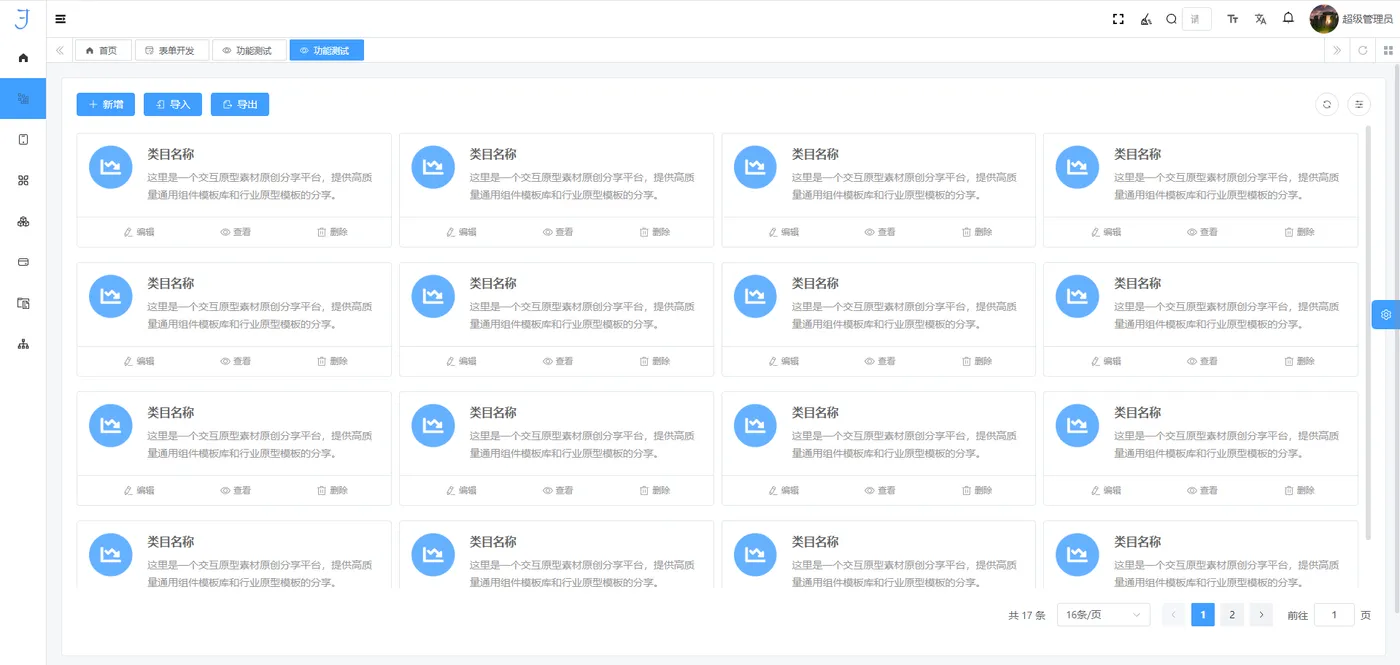This screenshot has width=1400, height=665.
Task: Click the 新增 button
Action: [105, 104]
